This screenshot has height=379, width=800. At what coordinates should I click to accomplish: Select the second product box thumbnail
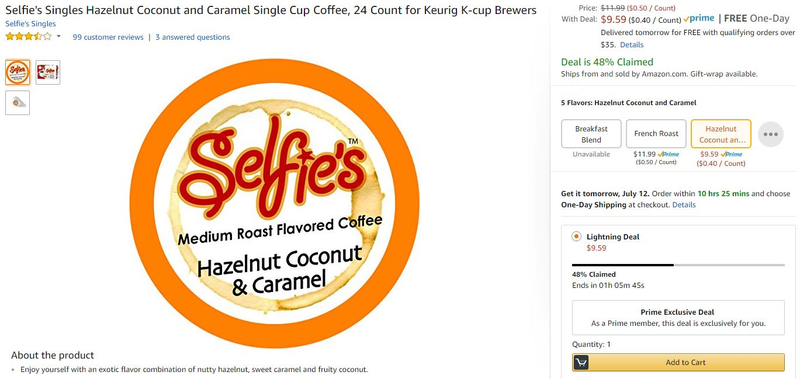[x=48, y=72]
